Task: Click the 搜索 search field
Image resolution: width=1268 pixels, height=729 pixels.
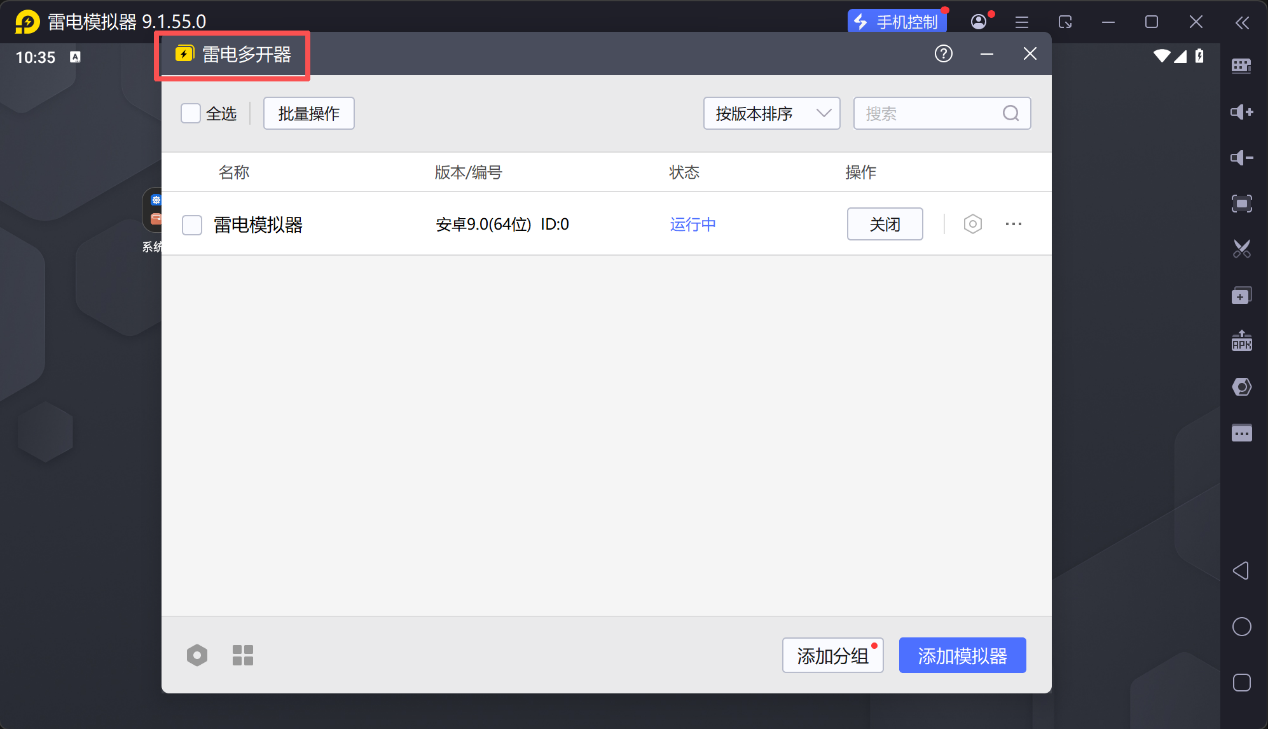Action: click(930, 113)
